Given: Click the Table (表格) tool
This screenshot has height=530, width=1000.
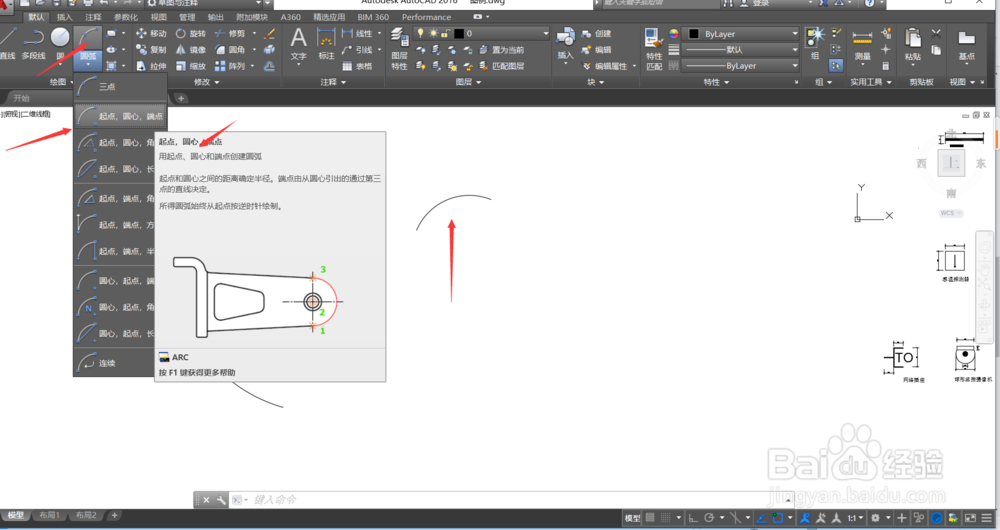Looking at the screenshot, I should tap(357, 66).
